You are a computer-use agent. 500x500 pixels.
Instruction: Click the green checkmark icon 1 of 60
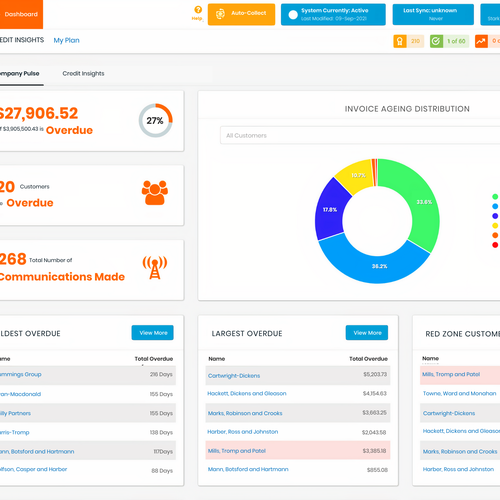[436, 41]
